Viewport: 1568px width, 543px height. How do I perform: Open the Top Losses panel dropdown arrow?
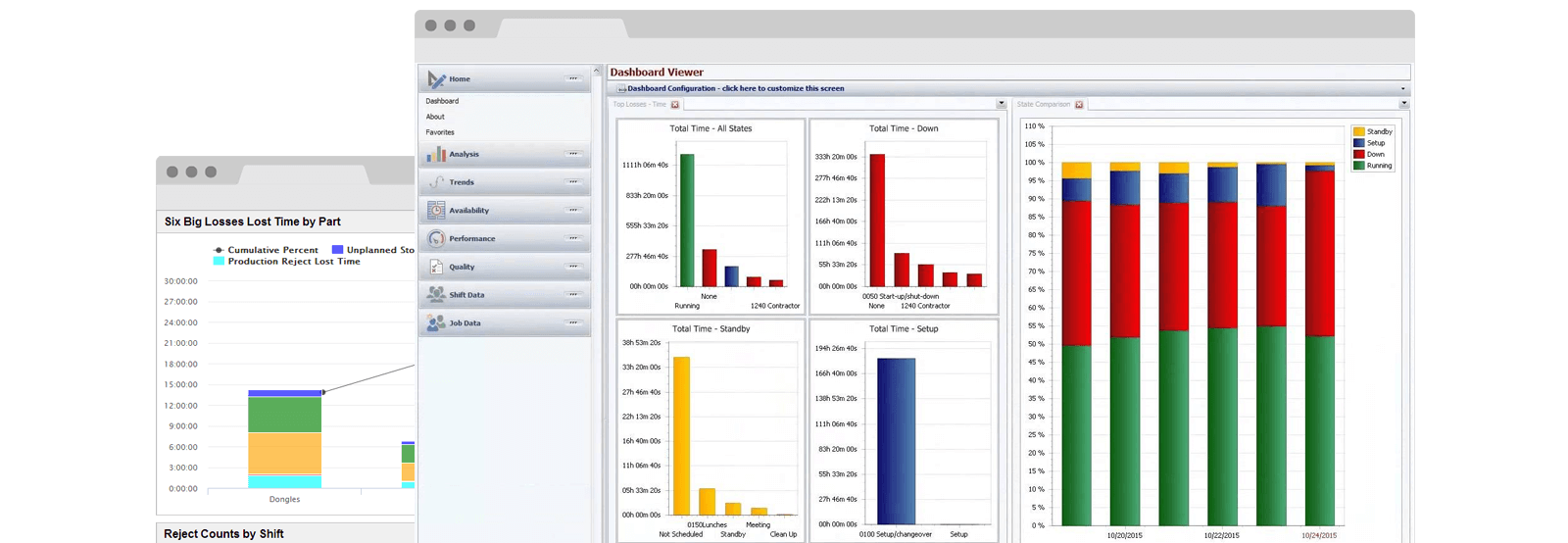pyautogui.click(x=1001, y=104)
